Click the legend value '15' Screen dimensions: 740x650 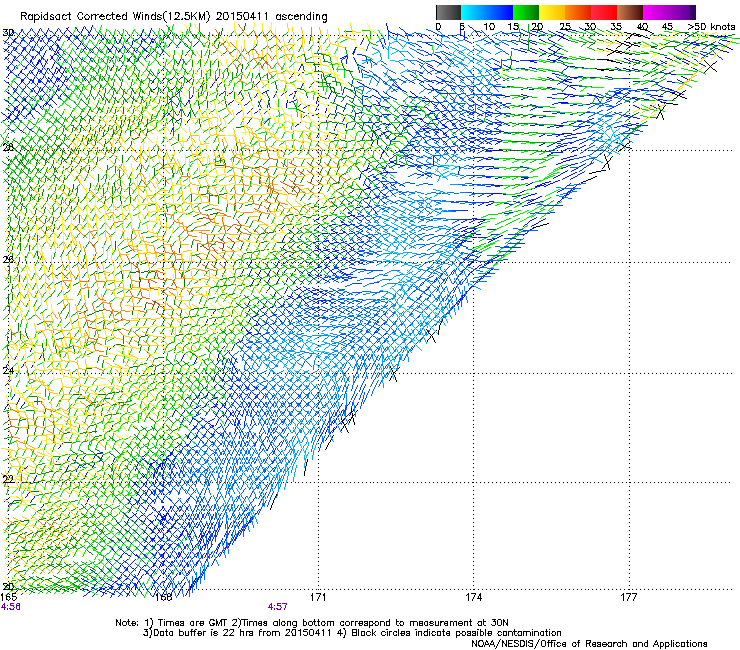(513, 27)
